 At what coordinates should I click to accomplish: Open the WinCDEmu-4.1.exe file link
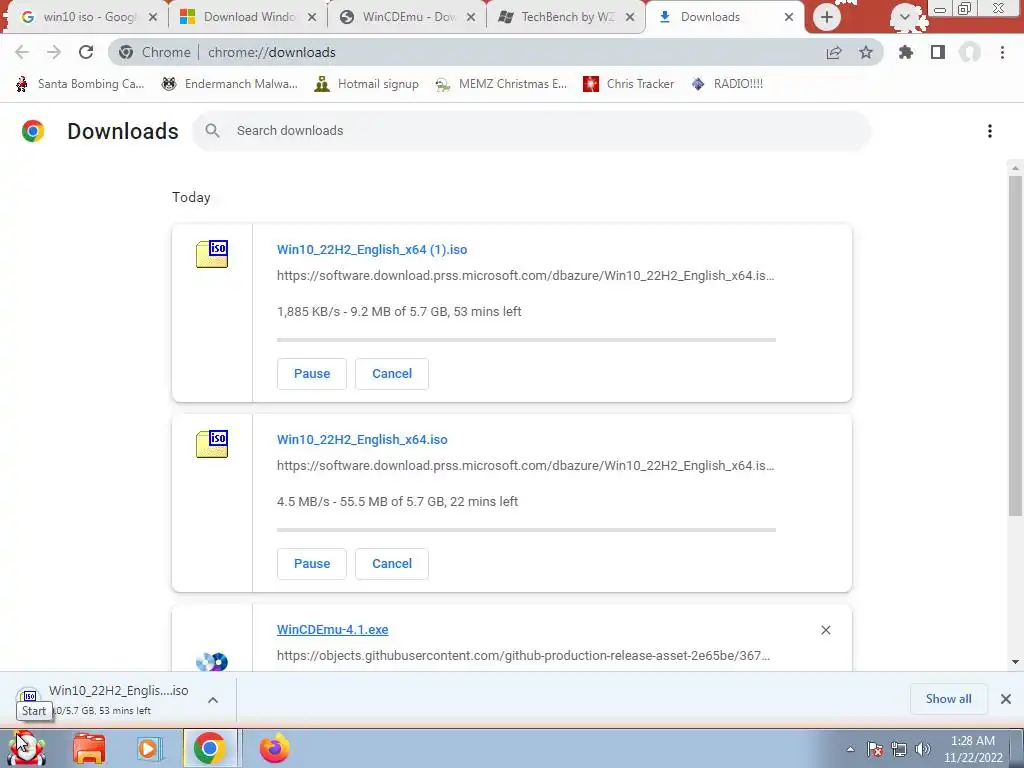(x=332, y=630)
